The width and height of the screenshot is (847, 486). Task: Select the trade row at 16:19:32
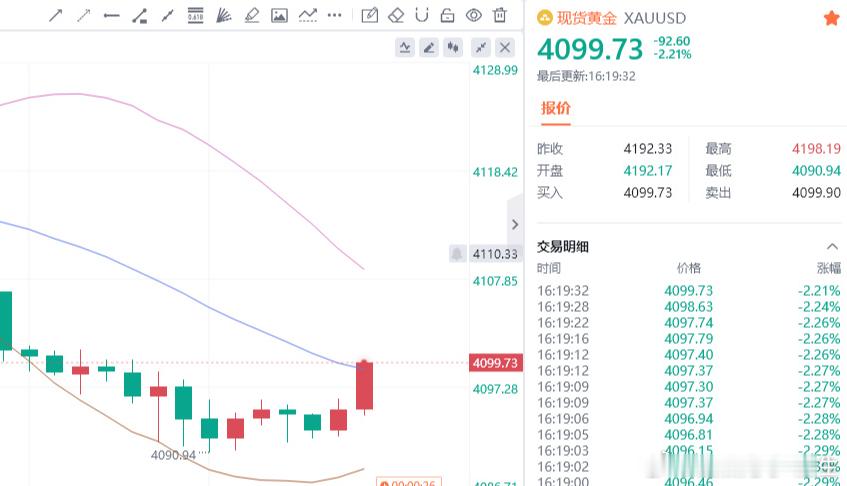click(x=689, y=291)
